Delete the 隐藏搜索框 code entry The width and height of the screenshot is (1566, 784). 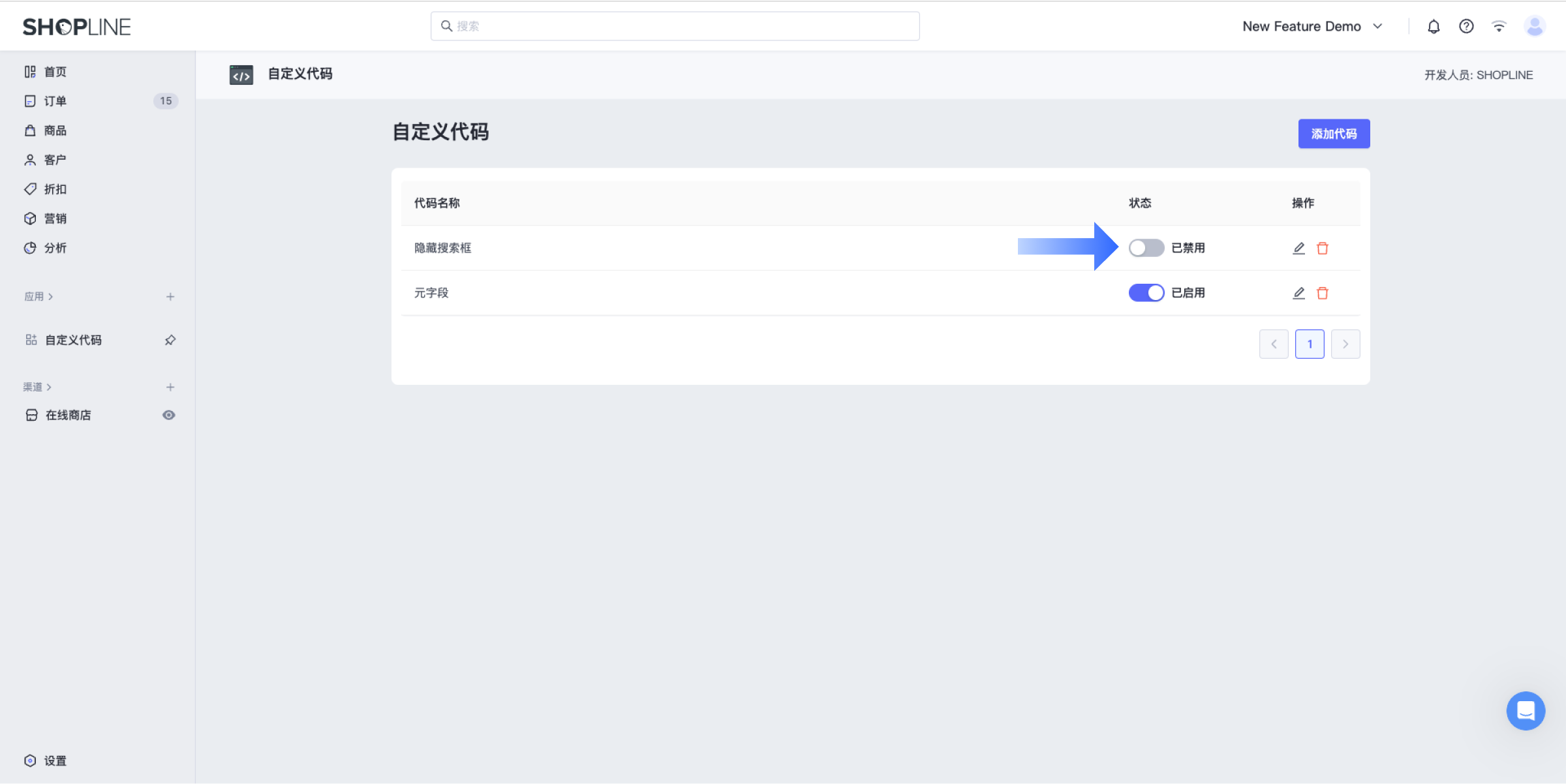[1323, 248]
